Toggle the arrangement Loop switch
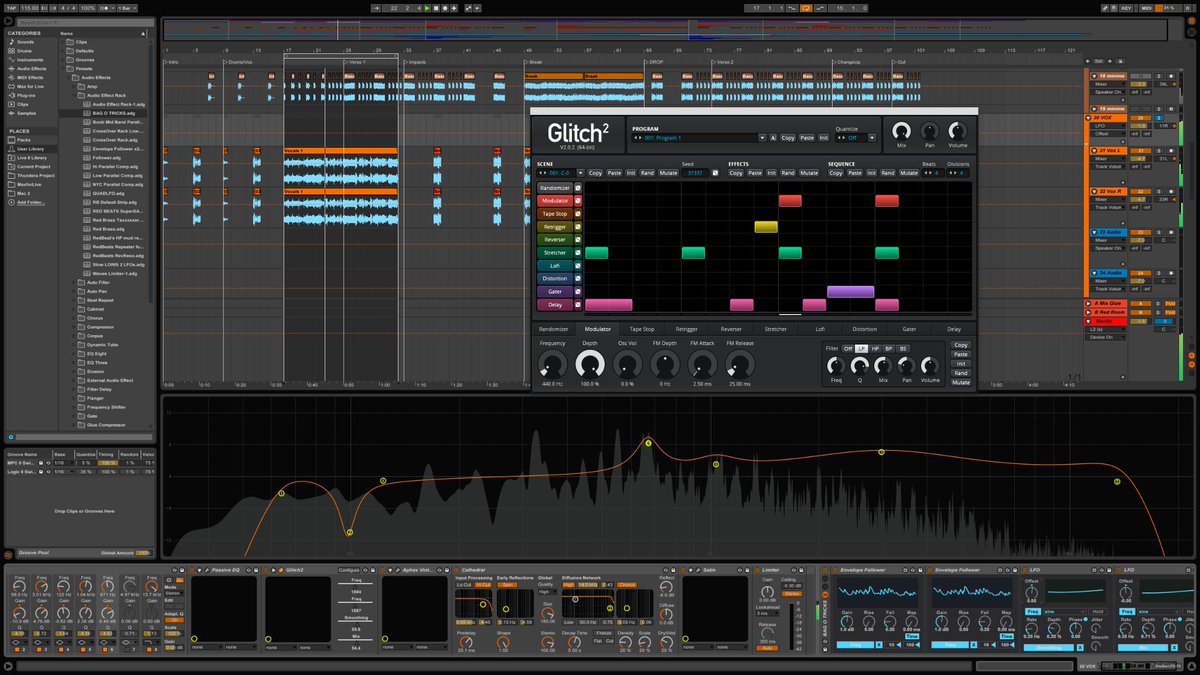Image resolution: width=1200 pixels, height=675 pixels. pos(806,8)
